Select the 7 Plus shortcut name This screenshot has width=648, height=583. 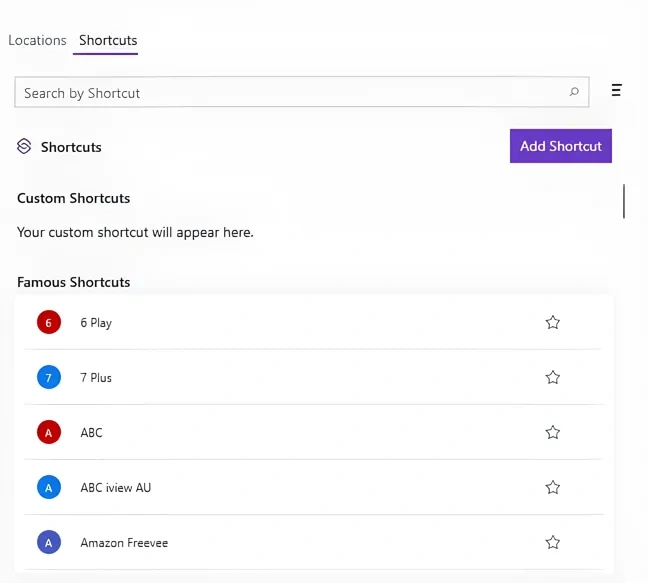(96, 378)
